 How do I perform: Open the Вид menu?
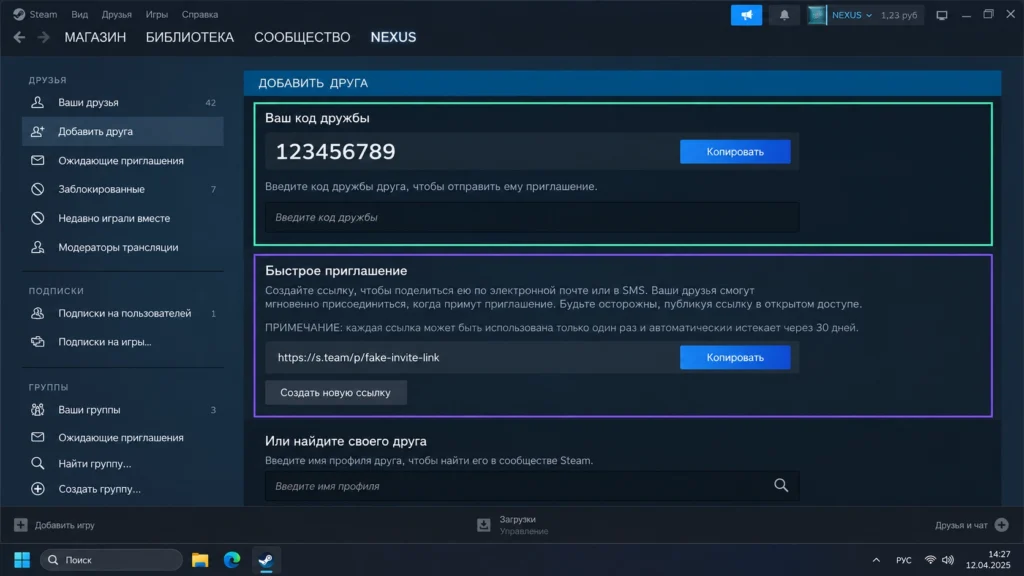point(80,14)
